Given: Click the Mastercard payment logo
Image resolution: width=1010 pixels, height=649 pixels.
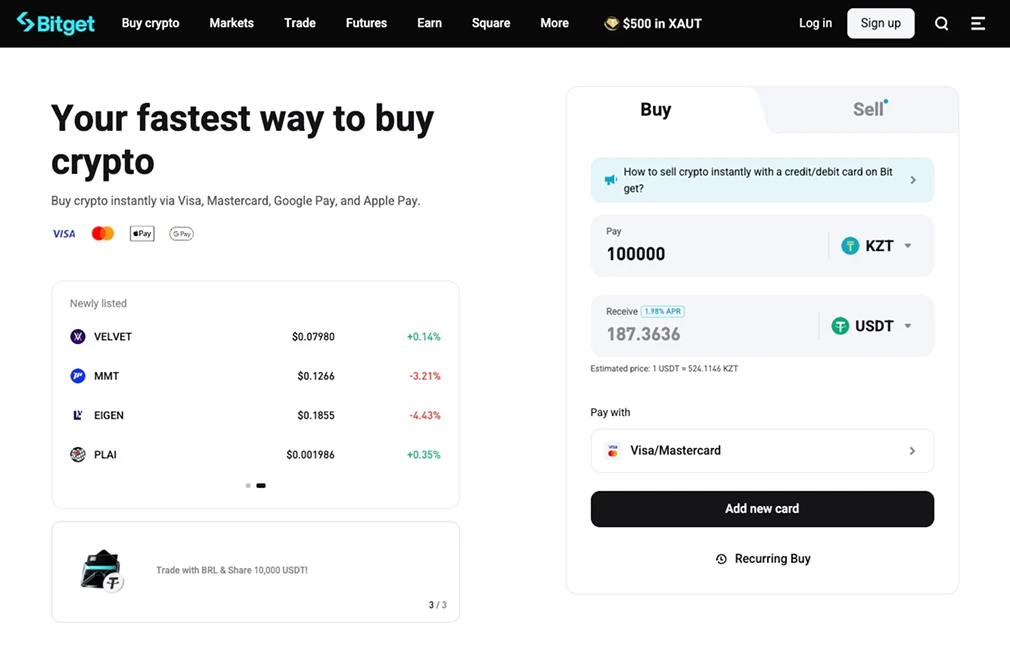Looking at the screenshot, I should pos(102,234).
